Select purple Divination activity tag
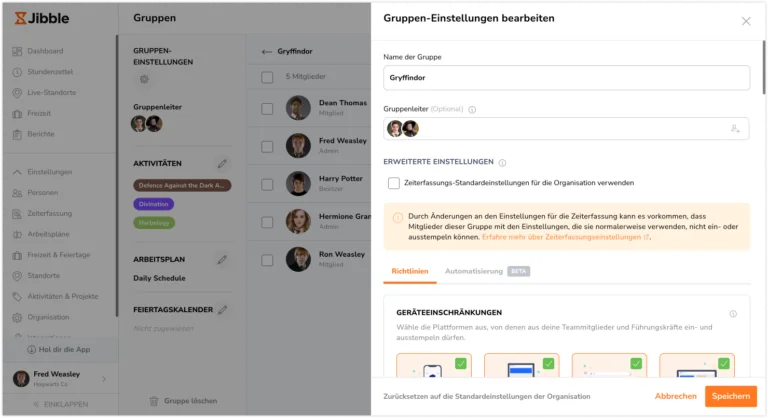 point(153,204)
